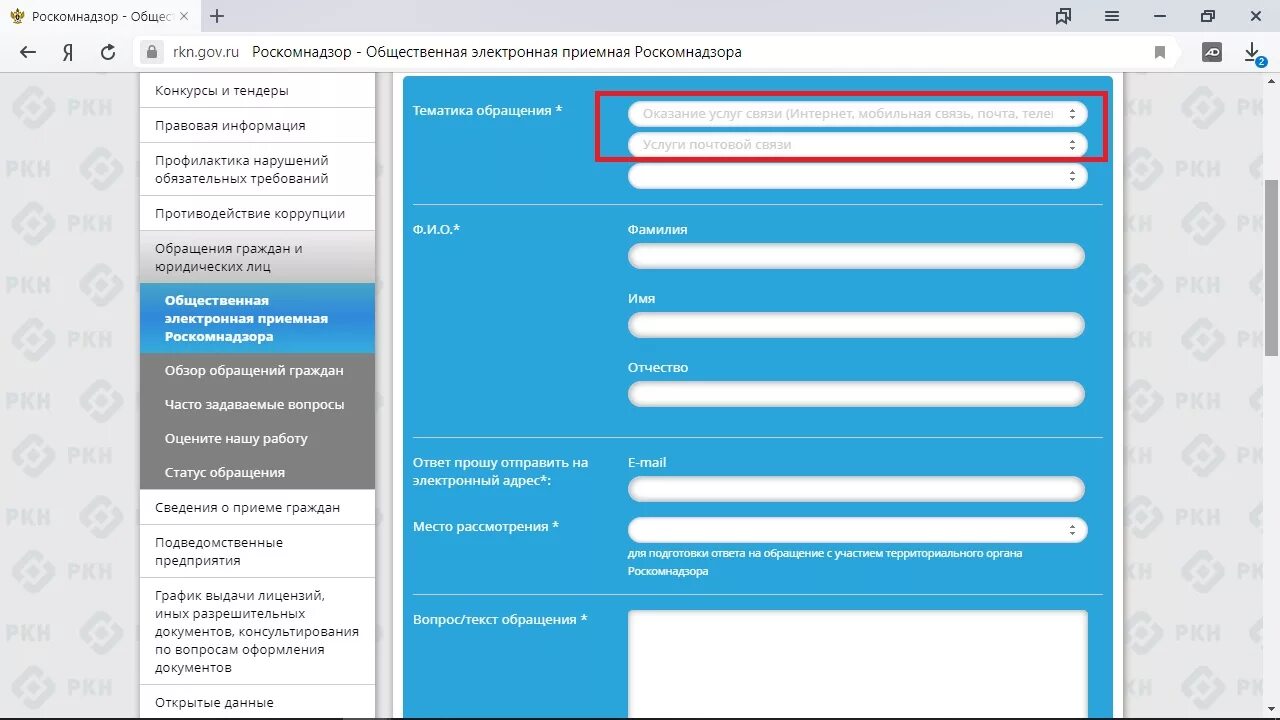Click the 'Вопрос/текст обращения' text area
This screenshot has width=1280, height=720.
click(857, 664)
